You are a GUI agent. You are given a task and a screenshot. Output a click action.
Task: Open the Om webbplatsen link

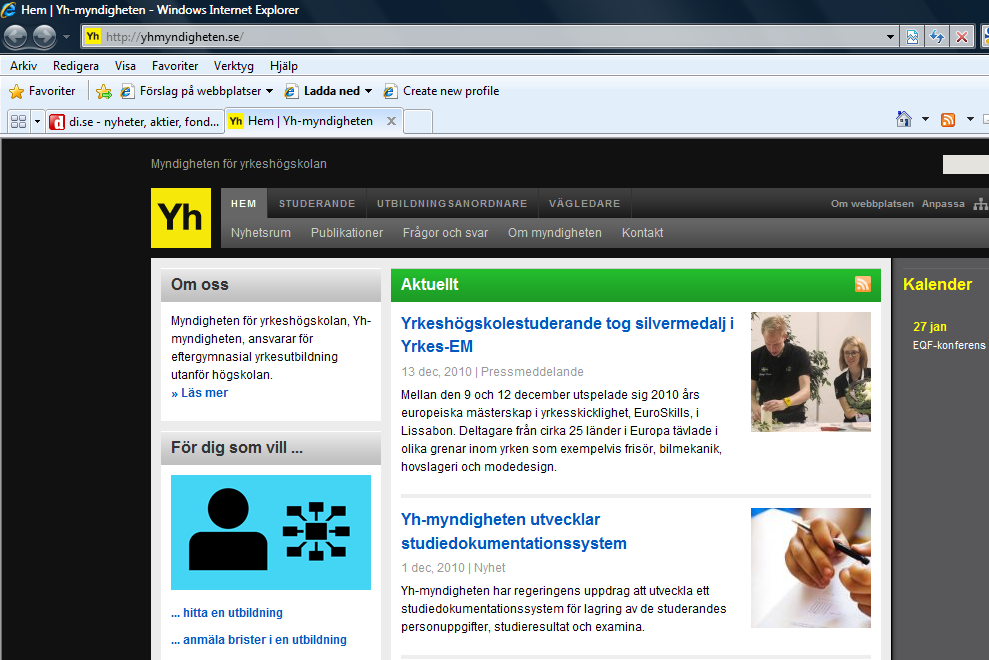(872, 203)
